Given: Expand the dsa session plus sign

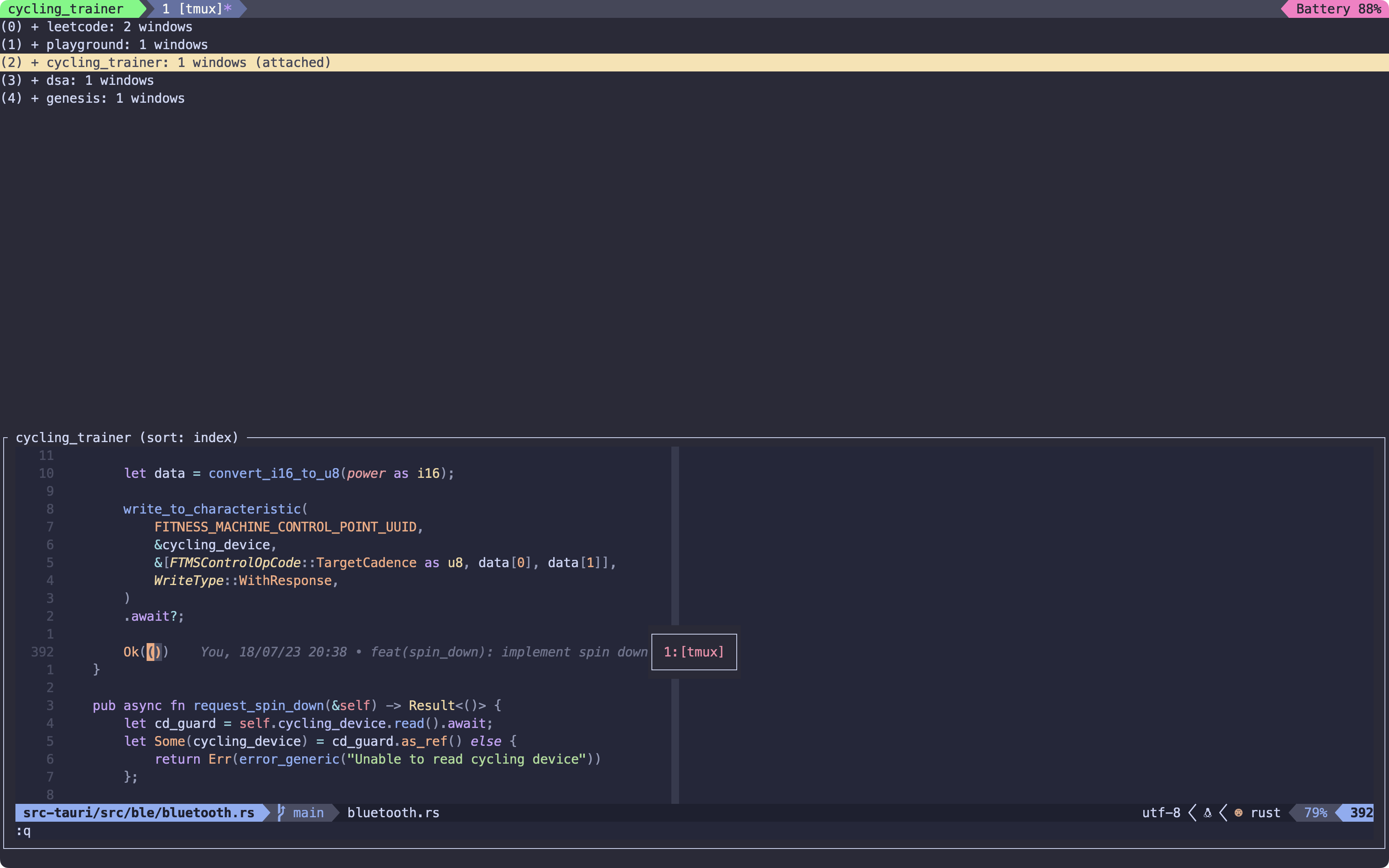Looking at the screenshot, I should (35, 80).
